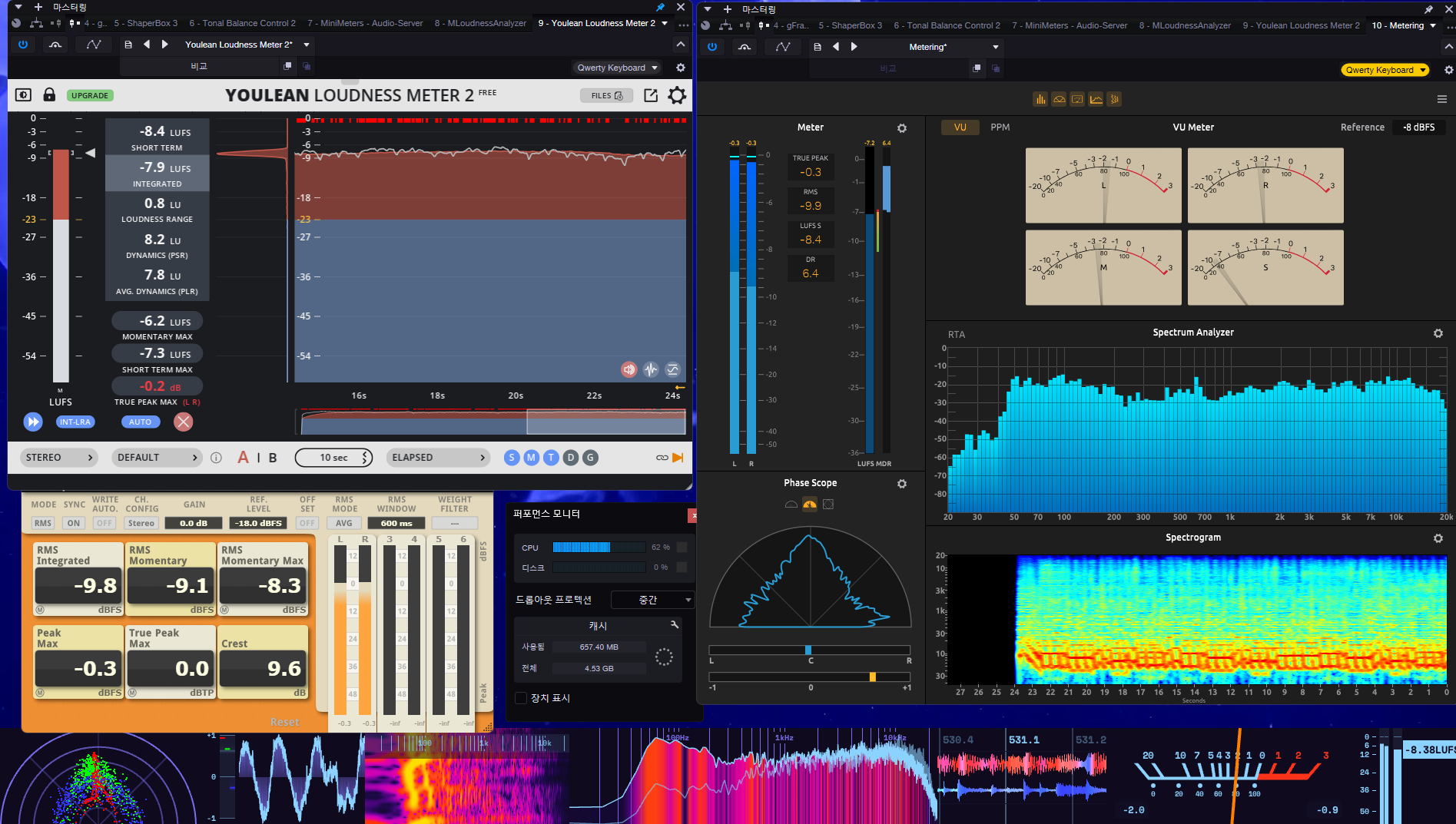This screenshot has width=1456, height=824.
Task: Click the red speaker icon on loudness graph
Action: pos(629,369)
